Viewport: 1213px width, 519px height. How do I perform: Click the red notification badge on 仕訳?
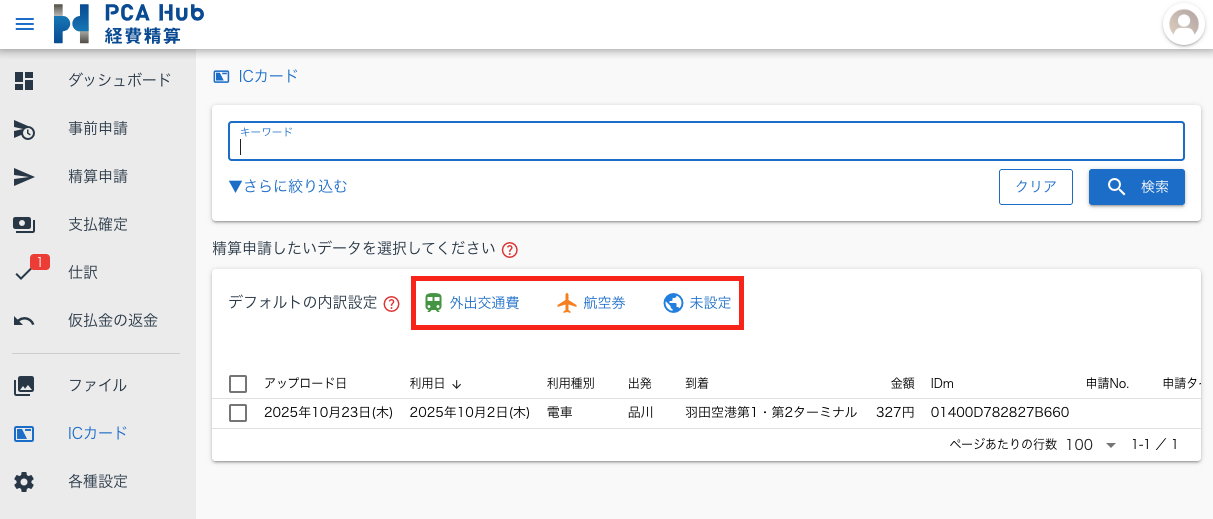coord(40,263)
